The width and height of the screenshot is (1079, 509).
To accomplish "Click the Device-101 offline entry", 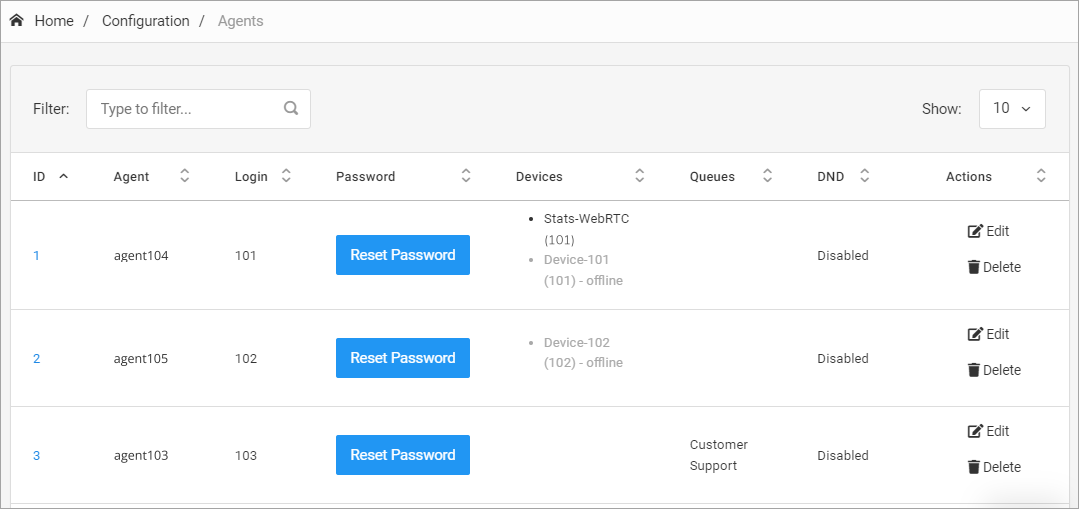I will [x=583, y=270].
